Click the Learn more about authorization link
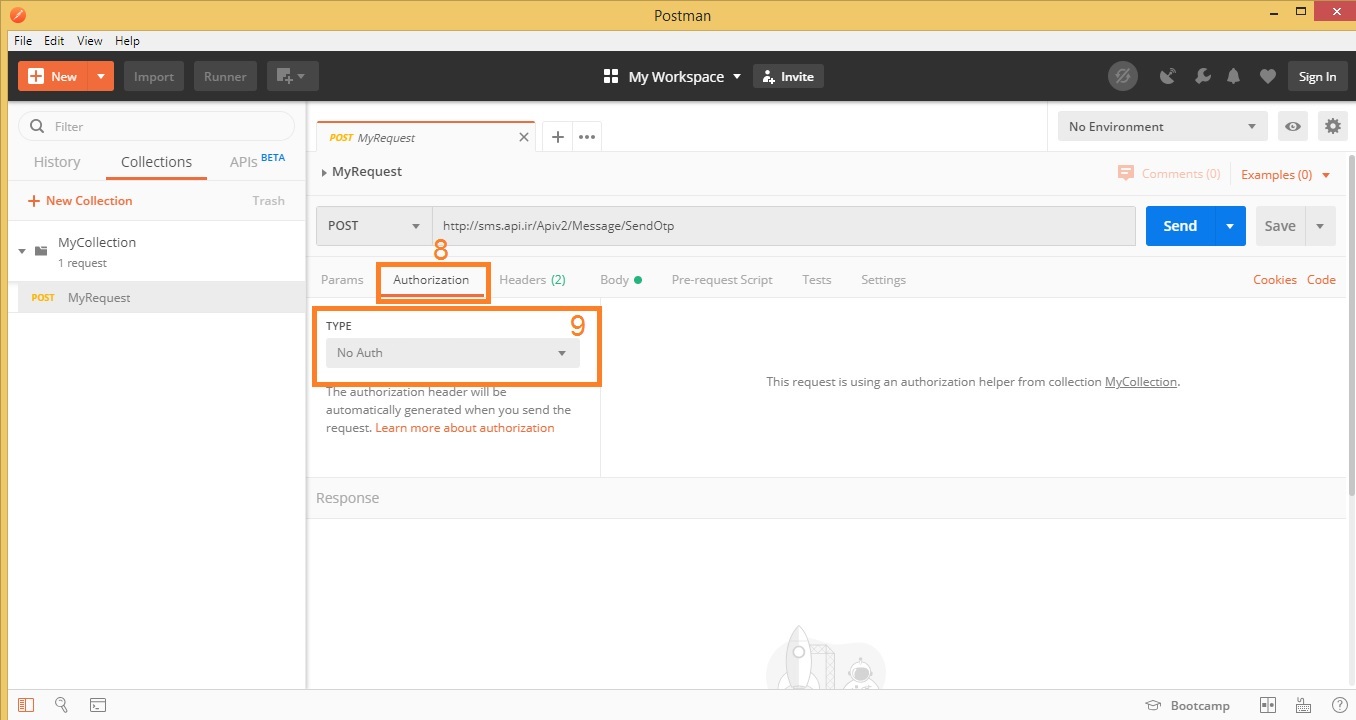Viewport: 1356px width, 720px height. (x=464, y=428)
